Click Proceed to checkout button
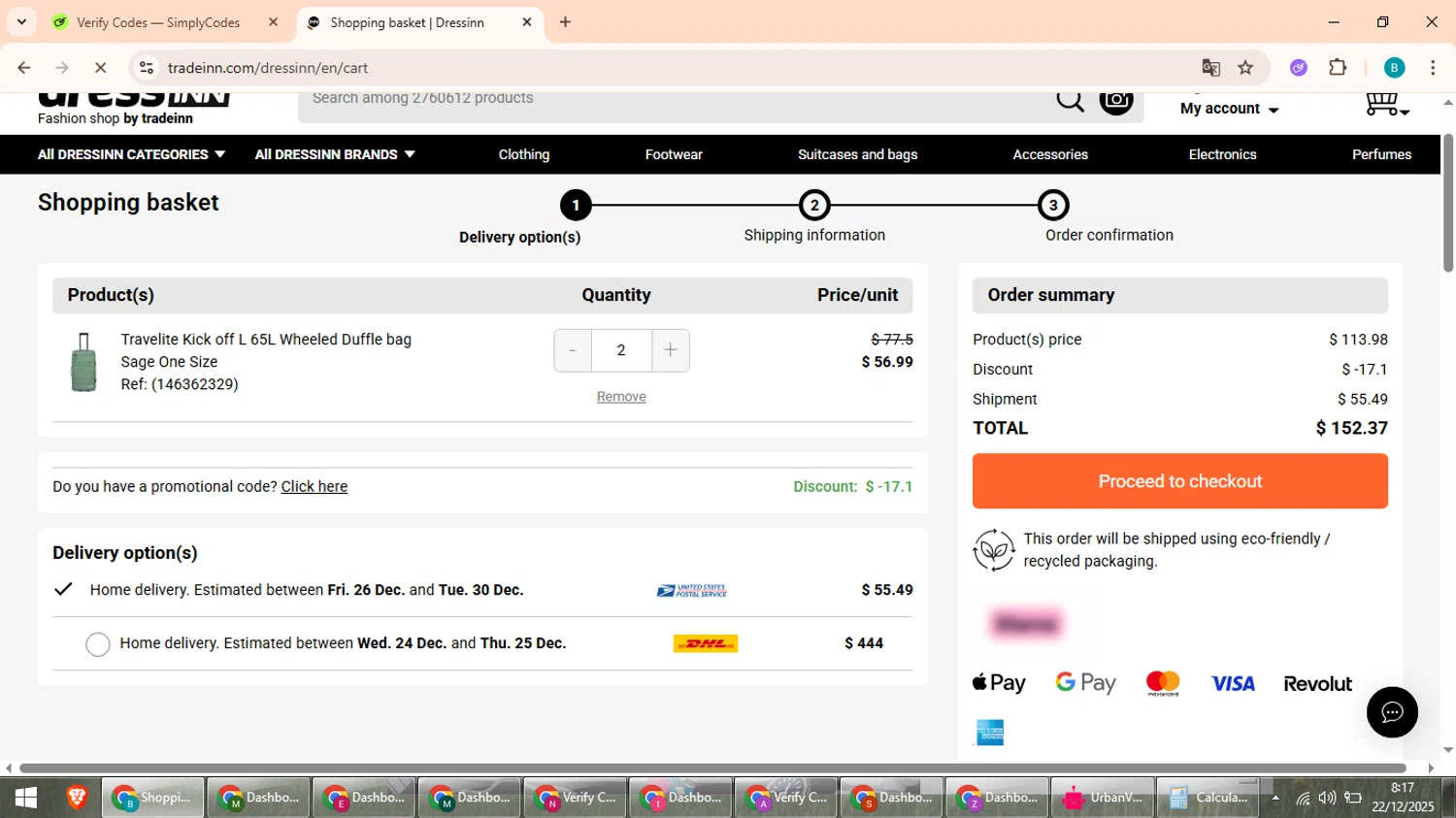The height and width of the screenshot is (818, 1456). 1180,481
